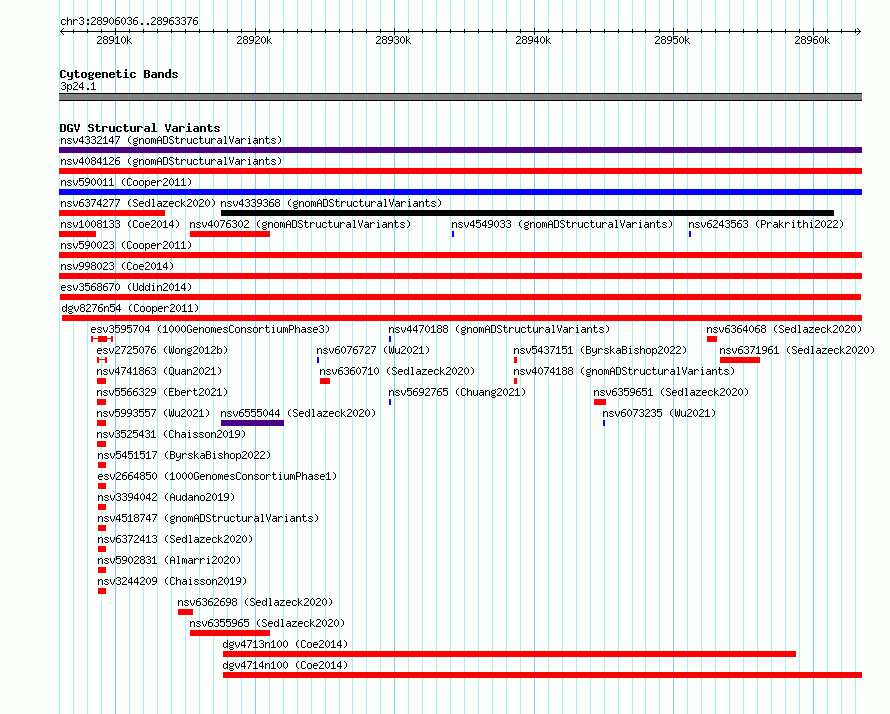Click the red dgv4714n100 variant bar
890x714 pixels.
(x=543, y=675)
